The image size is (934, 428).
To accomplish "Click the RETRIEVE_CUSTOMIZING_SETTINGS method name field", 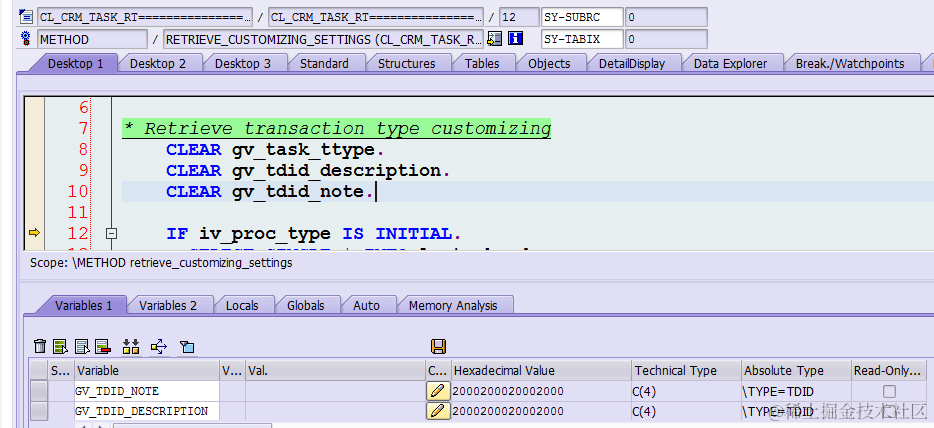I will (x=323, y=39).
